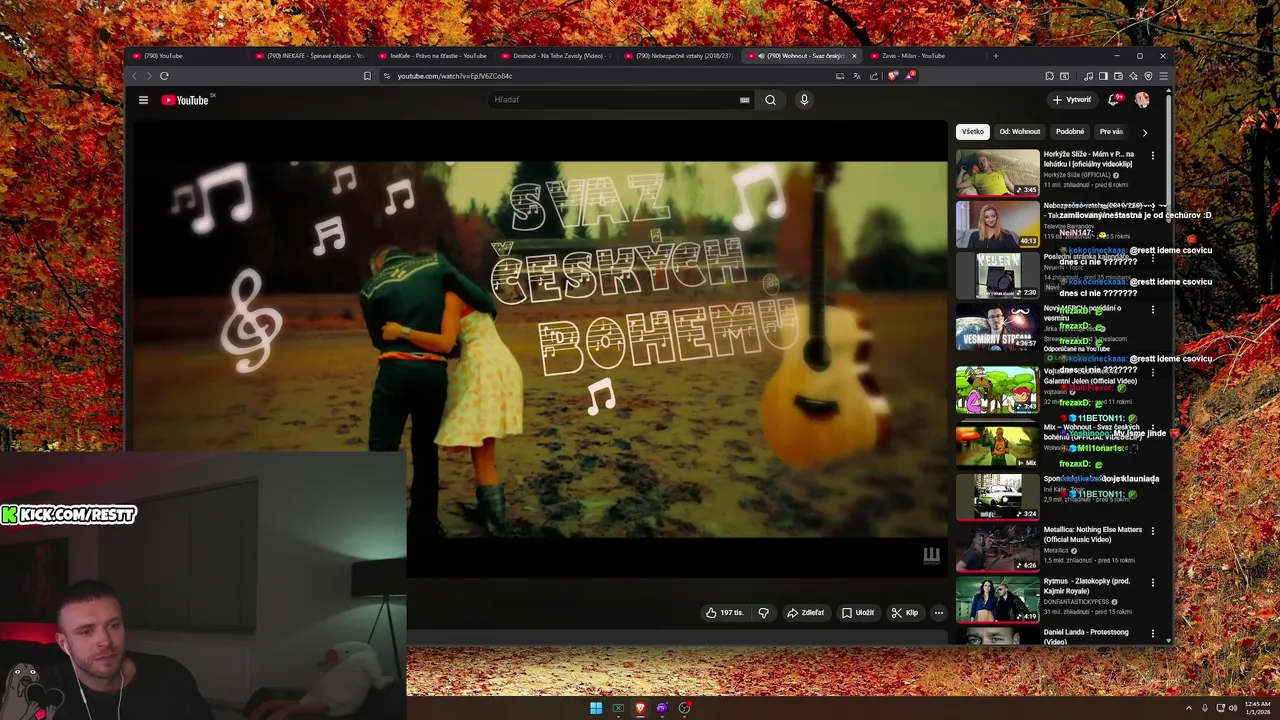Image resolution: width=1280 pixels, height=720 pixels.
Task: Open the account avatar menu
Action: (x=1142, y=100)
